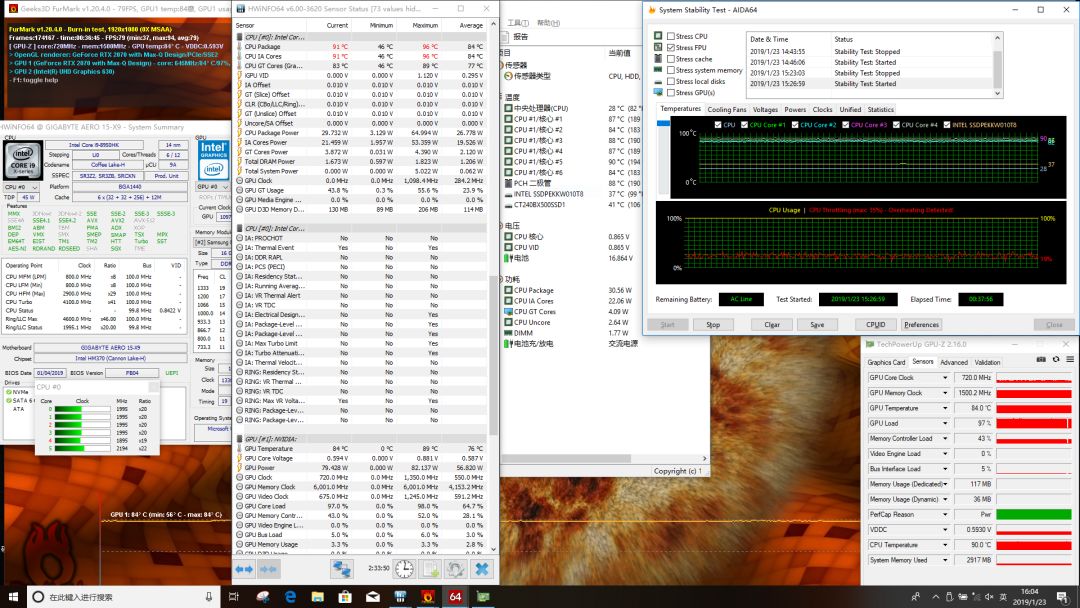Click the HWiNFO clock reset timer icon
Screen dimensions: 1080x608
click(x=404, y=568)
